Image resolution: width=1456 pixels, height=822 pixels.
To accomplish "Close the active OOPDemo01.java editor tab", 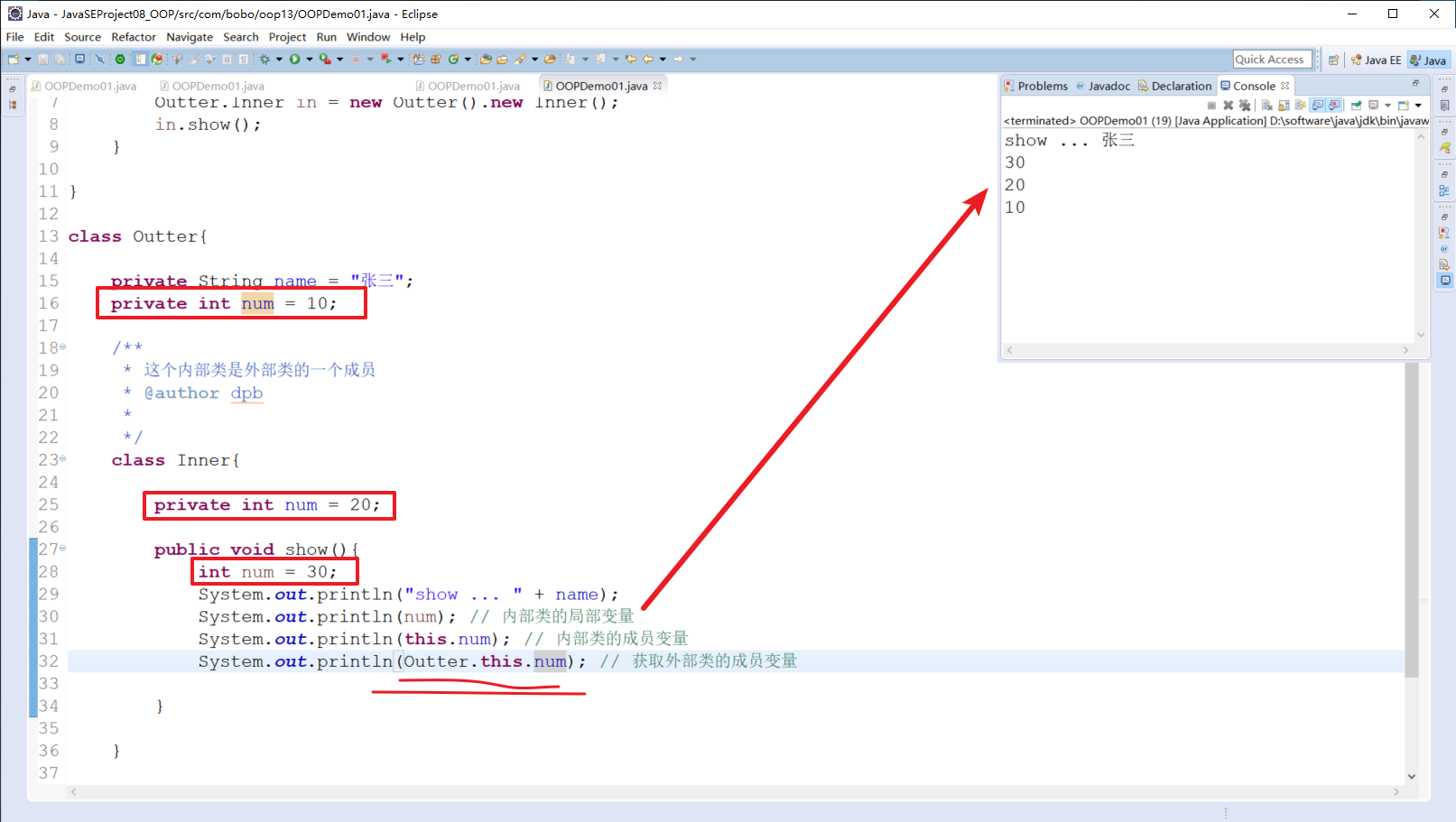I will point(658,86).
